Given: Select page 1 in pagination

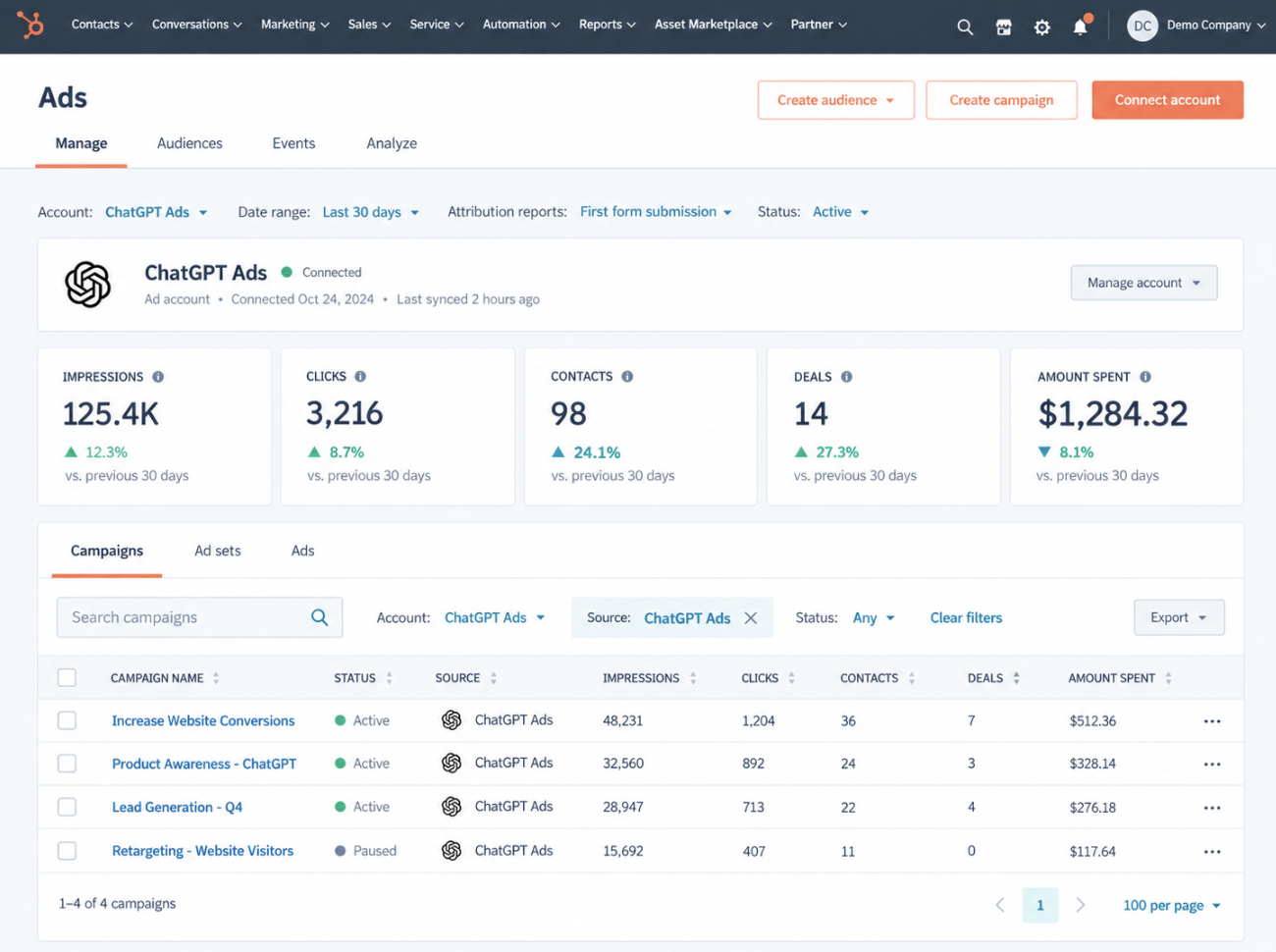Looking at the screenshot, I should tap(1040, 905).
